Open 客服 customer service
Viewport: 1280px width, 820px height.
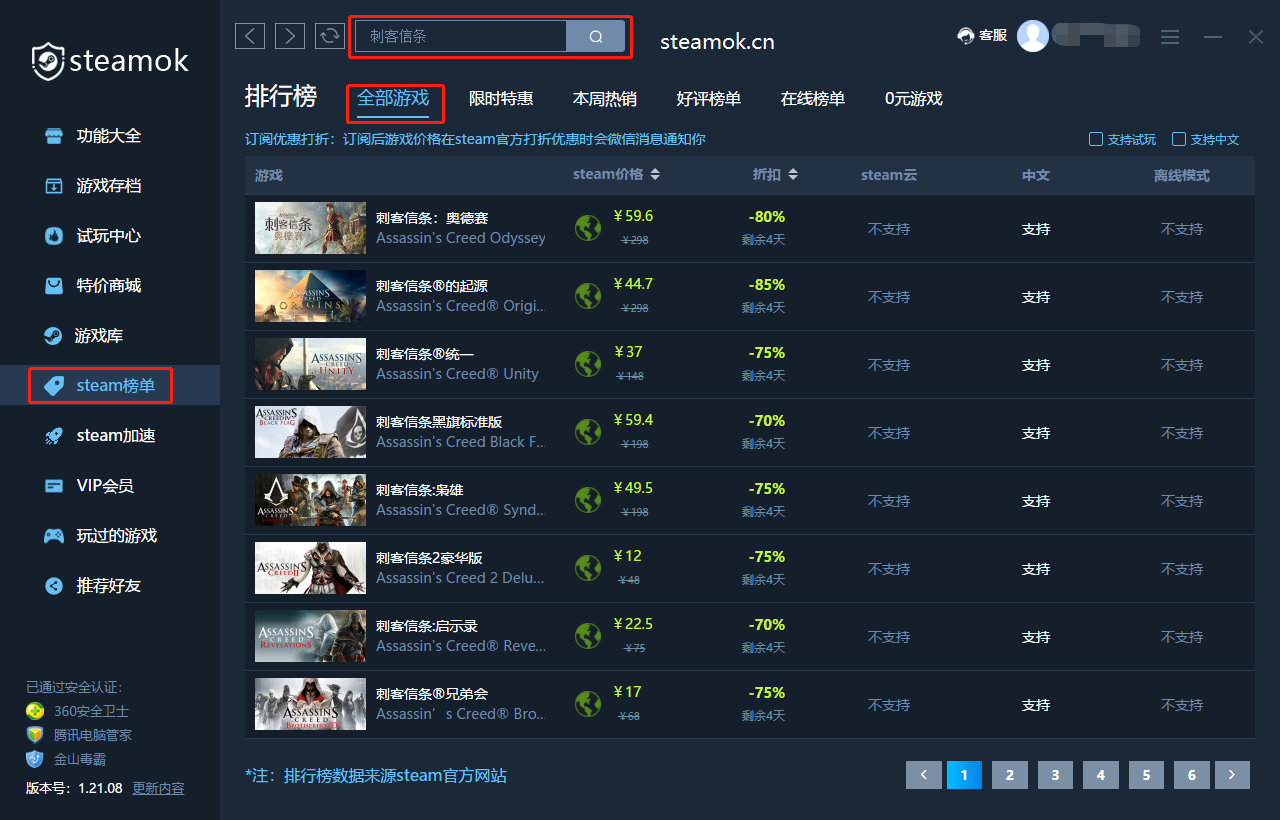pyautogui.click(x=982, y=36)
